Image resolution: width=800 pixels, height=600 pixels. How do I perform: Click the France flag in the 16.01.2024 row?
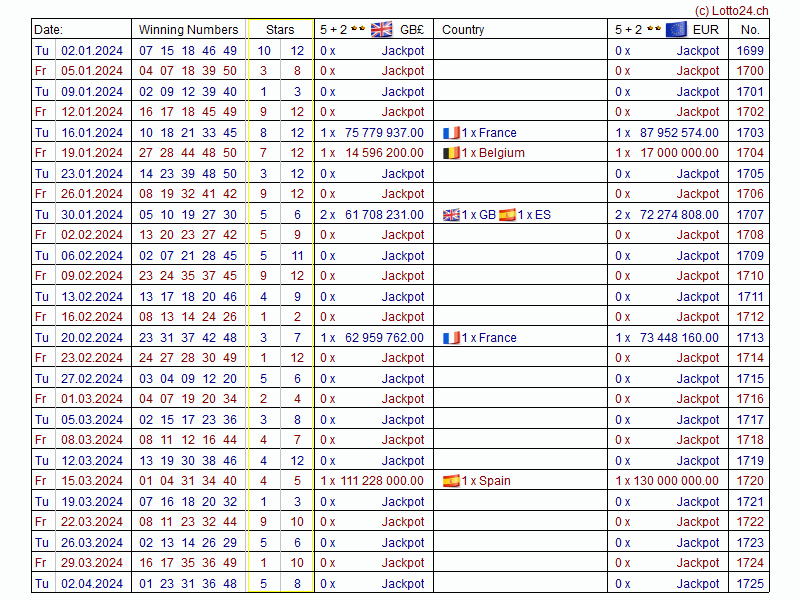[451, 132]
